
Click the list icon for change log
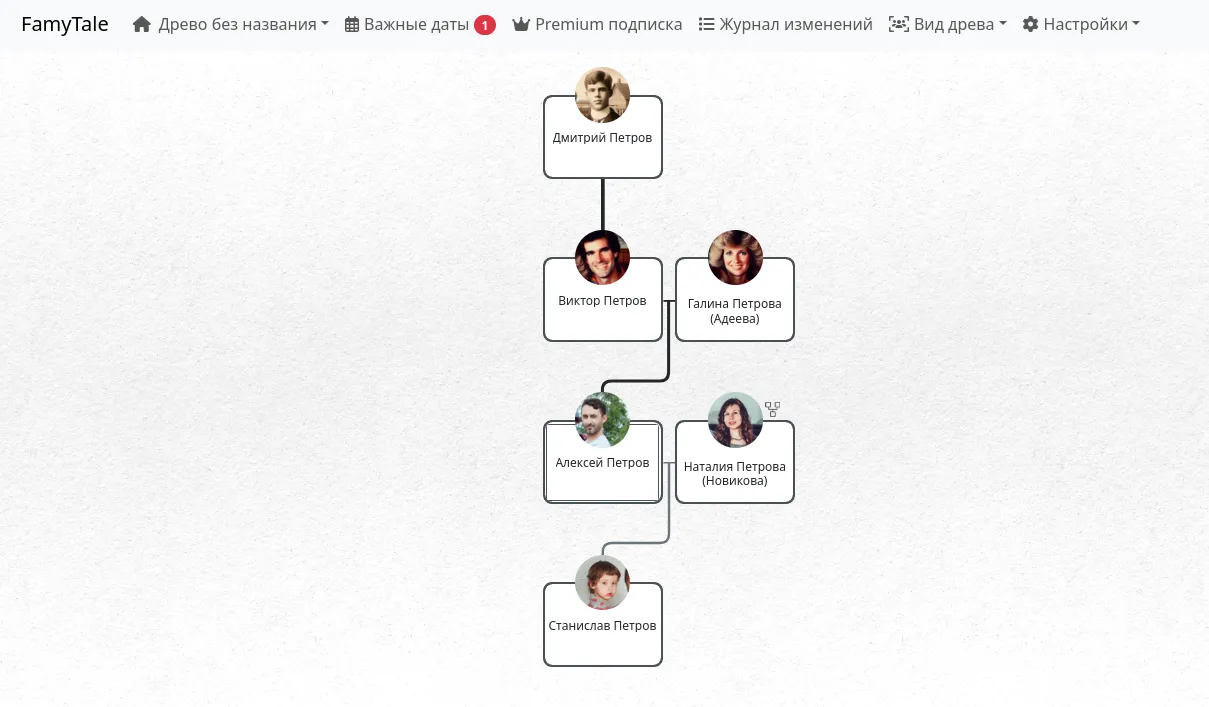(x=706, y=24)
